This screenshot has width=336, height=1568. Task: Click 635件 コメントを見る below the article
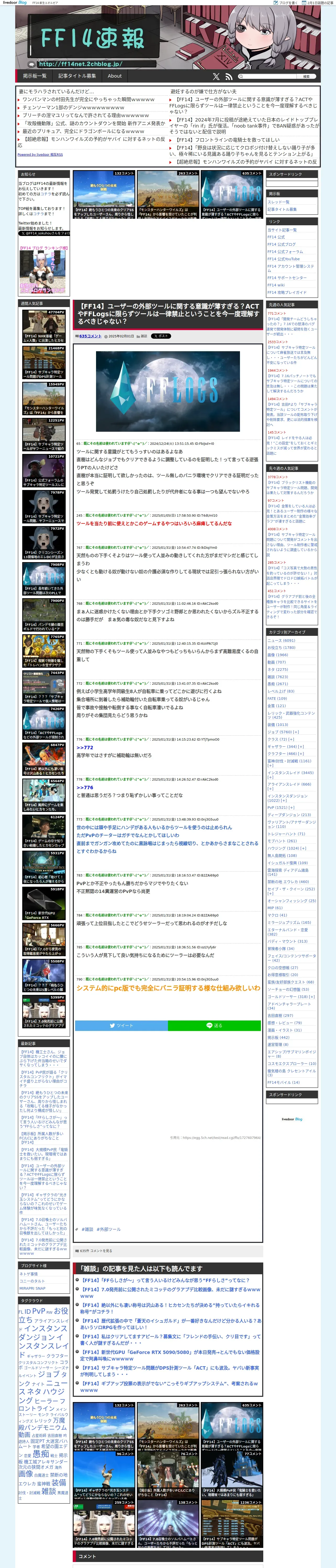[x=96, y=1251]
